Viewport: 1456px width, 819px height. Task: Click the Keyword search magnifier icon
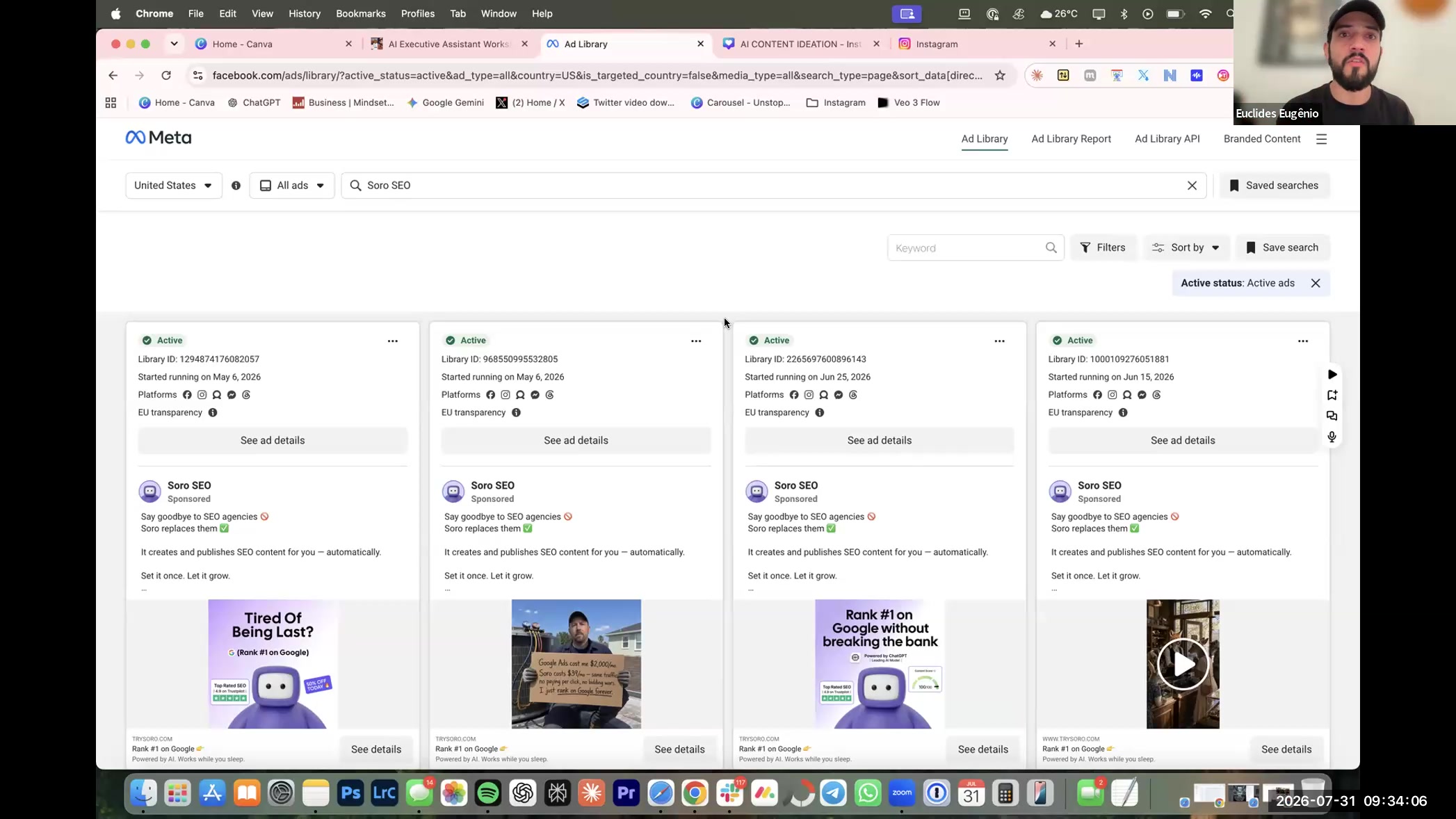click(1051, 248)
